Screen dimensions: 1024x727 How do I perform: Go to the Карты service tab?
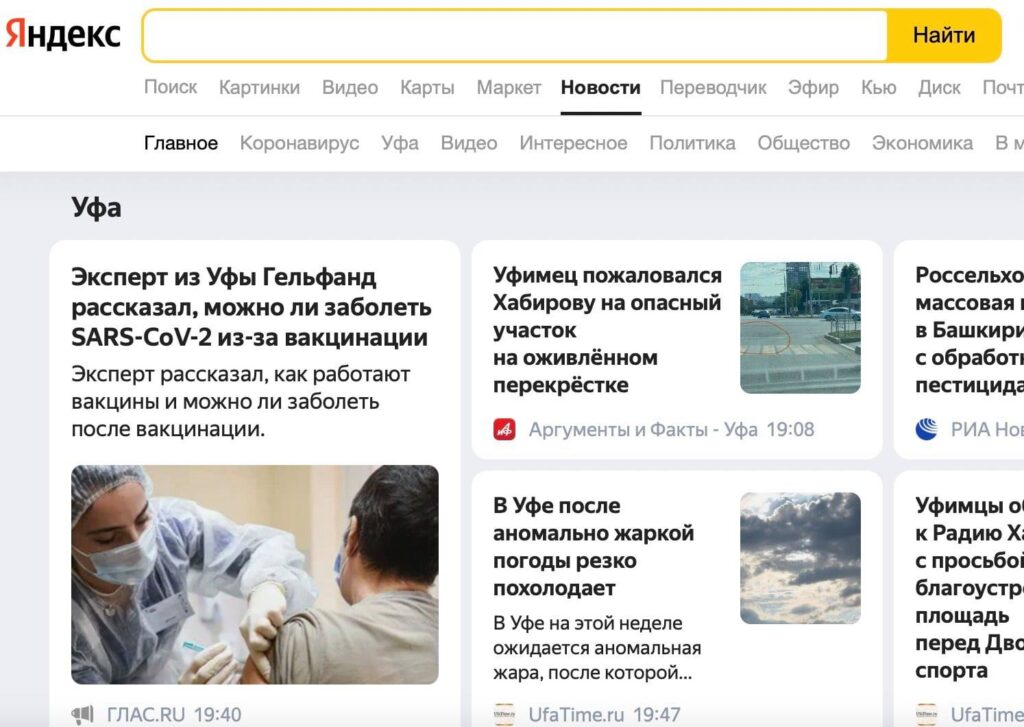(427, 88)
